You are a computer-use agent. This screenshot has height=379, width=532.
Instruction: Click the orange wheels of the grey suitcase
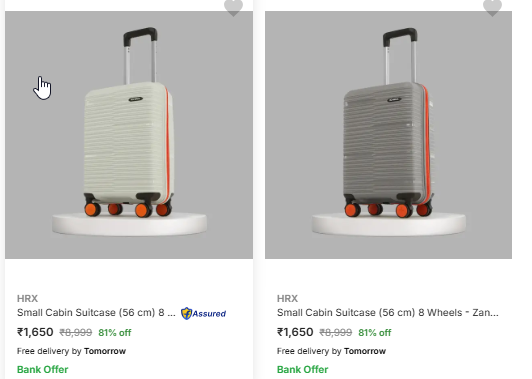coord(388,209)
